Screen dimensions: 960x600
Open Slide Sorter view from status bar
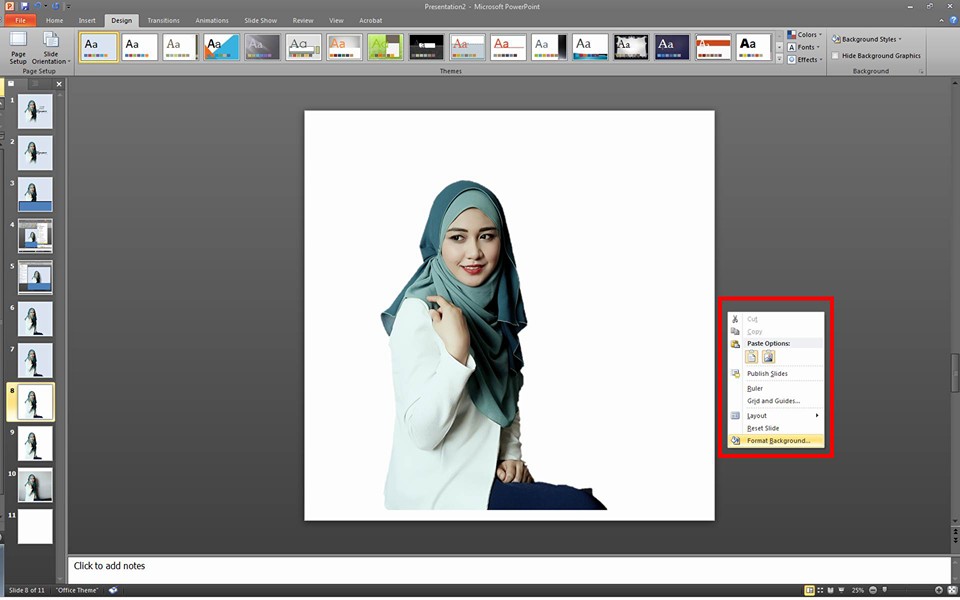(820, 590)
